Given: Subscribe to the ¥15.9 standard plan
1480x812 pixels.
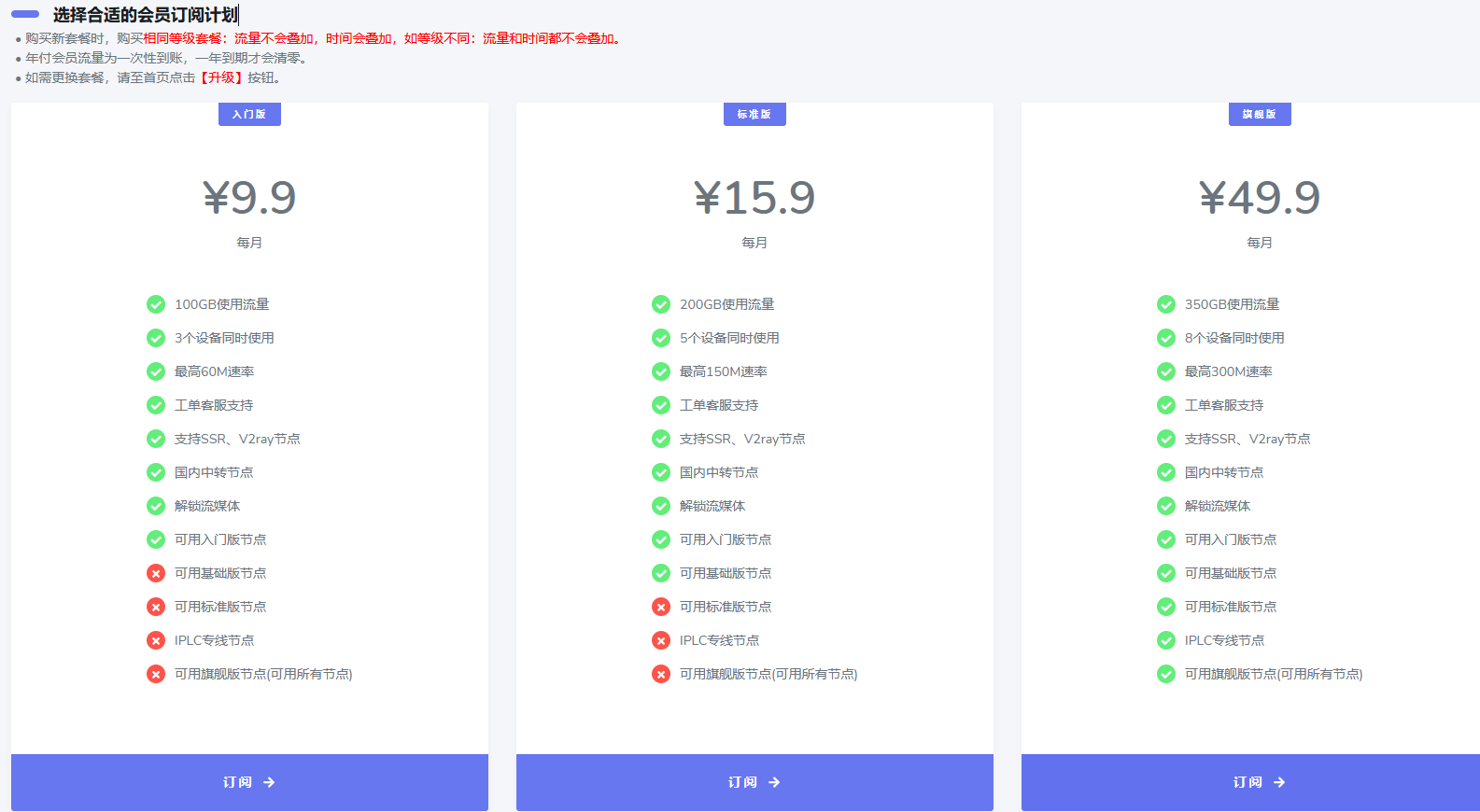Looking at the screenshot, I should [x=754, y=782].
